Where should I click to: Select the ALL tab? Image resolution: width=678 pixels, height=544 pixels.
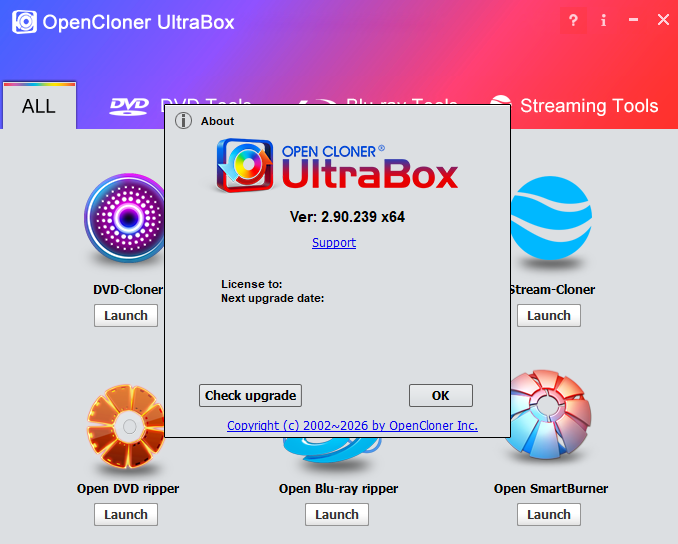[x=39, y=106]
